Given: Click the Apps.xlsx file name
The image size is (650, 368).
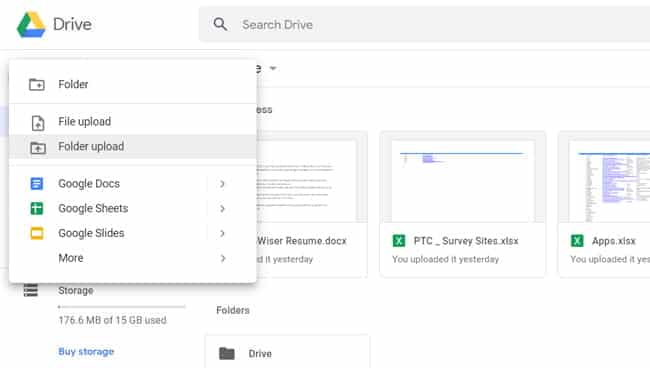Looking at the screenshot, I should pos(614,241).
